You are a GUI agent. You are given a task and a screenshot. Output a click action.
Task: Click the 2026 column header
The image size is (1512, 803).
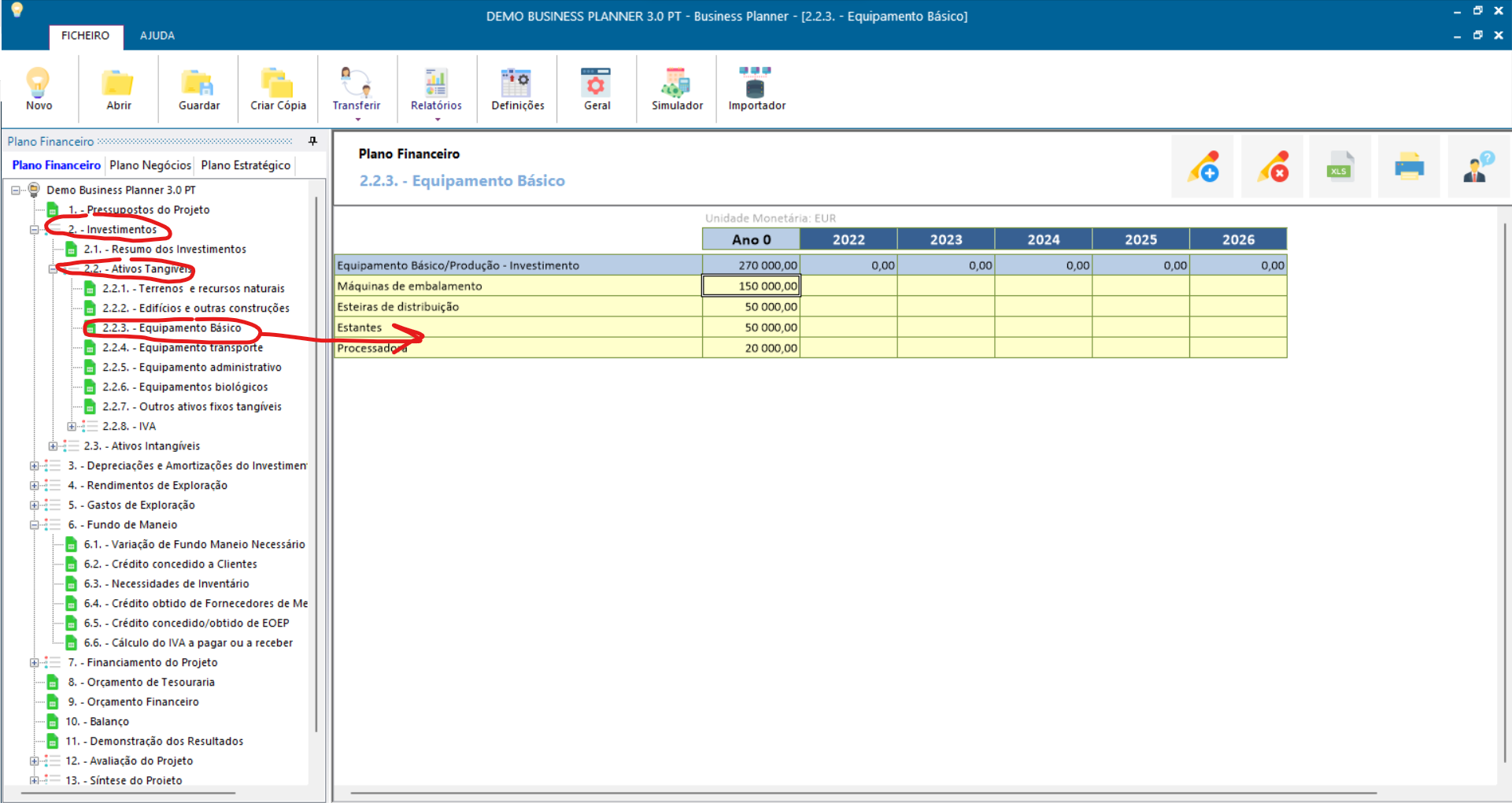[1238, 239]
